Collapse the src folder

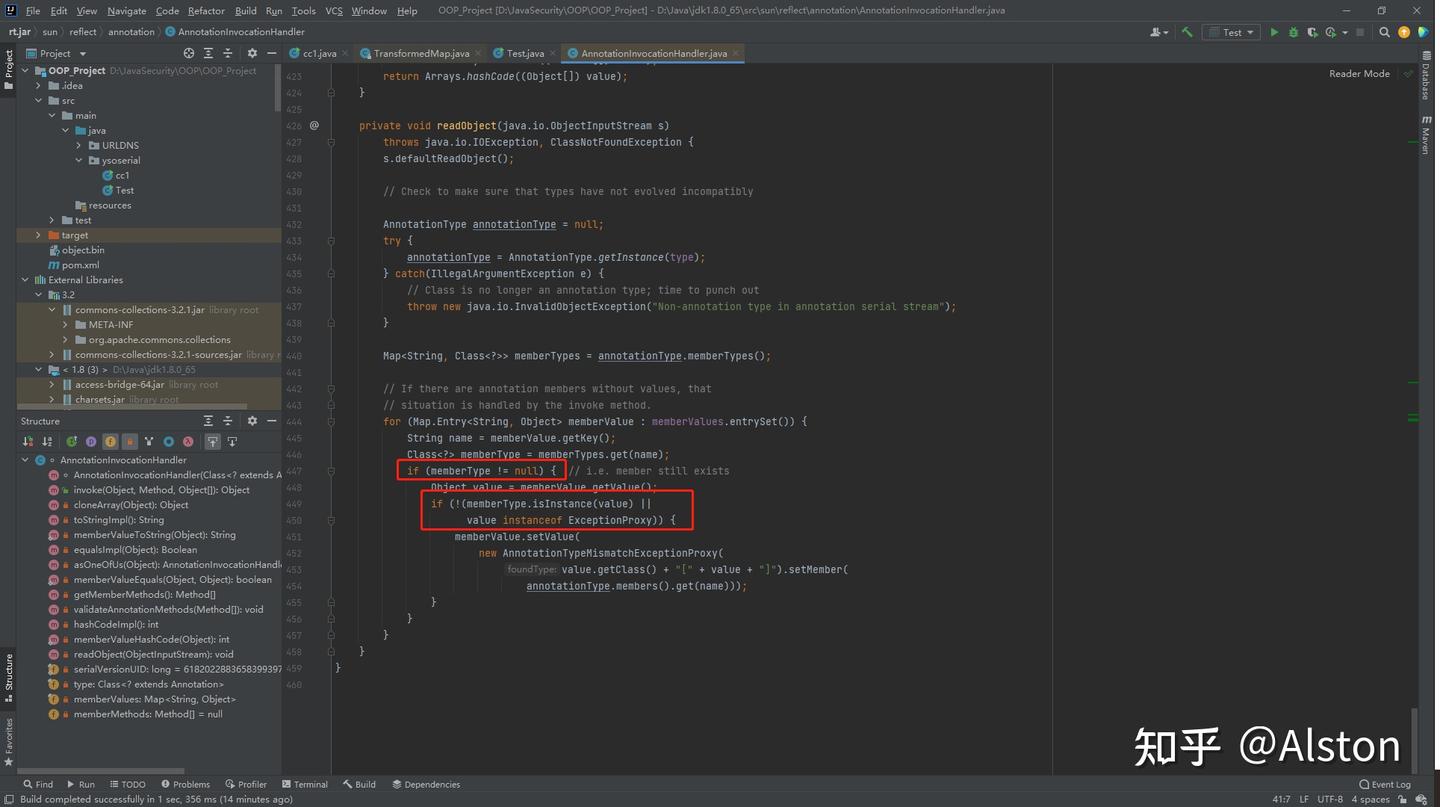pos(39,101)
